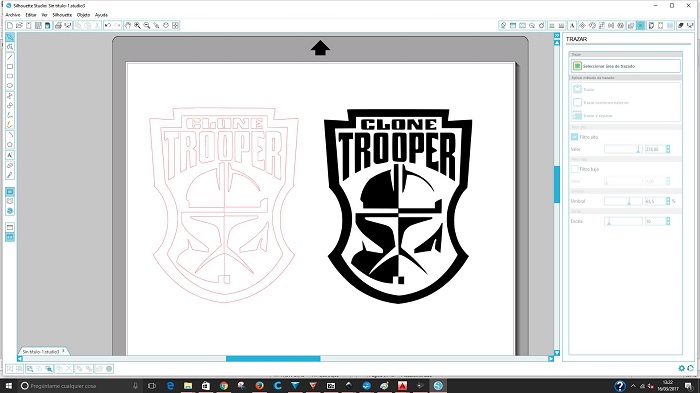Click the black Clone Trooper image
This screenshot has width=700, height=393.
tap(398, 206)
